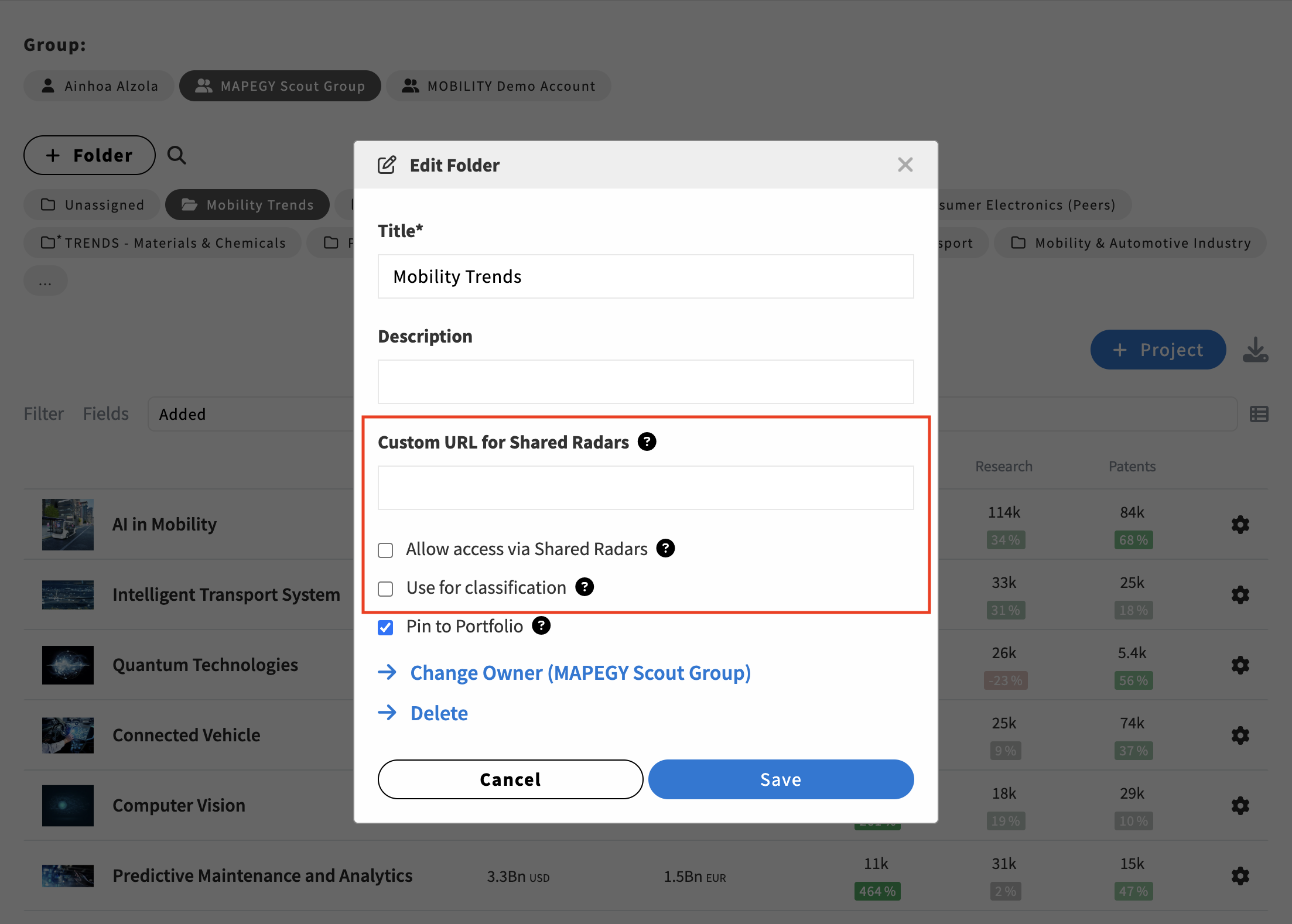Click the Edit Folder pencil icon

point(387,165)
